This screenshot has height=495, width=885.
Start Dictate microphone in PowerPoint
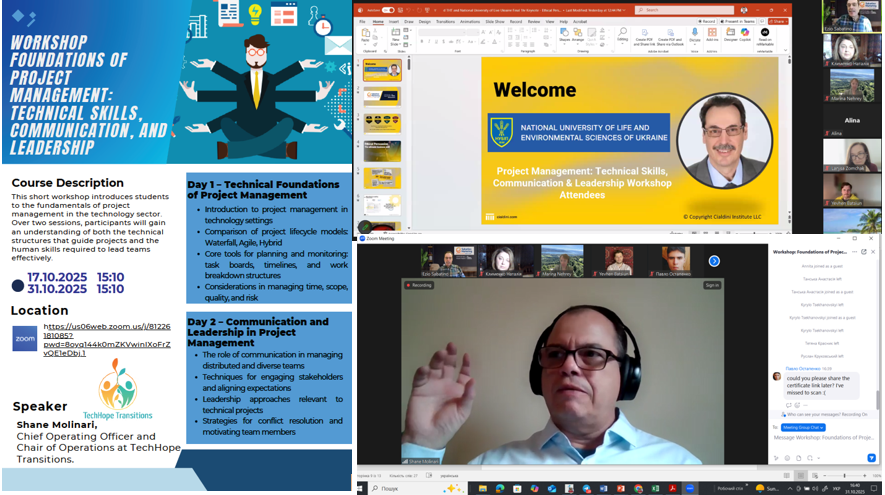[695, 35]
